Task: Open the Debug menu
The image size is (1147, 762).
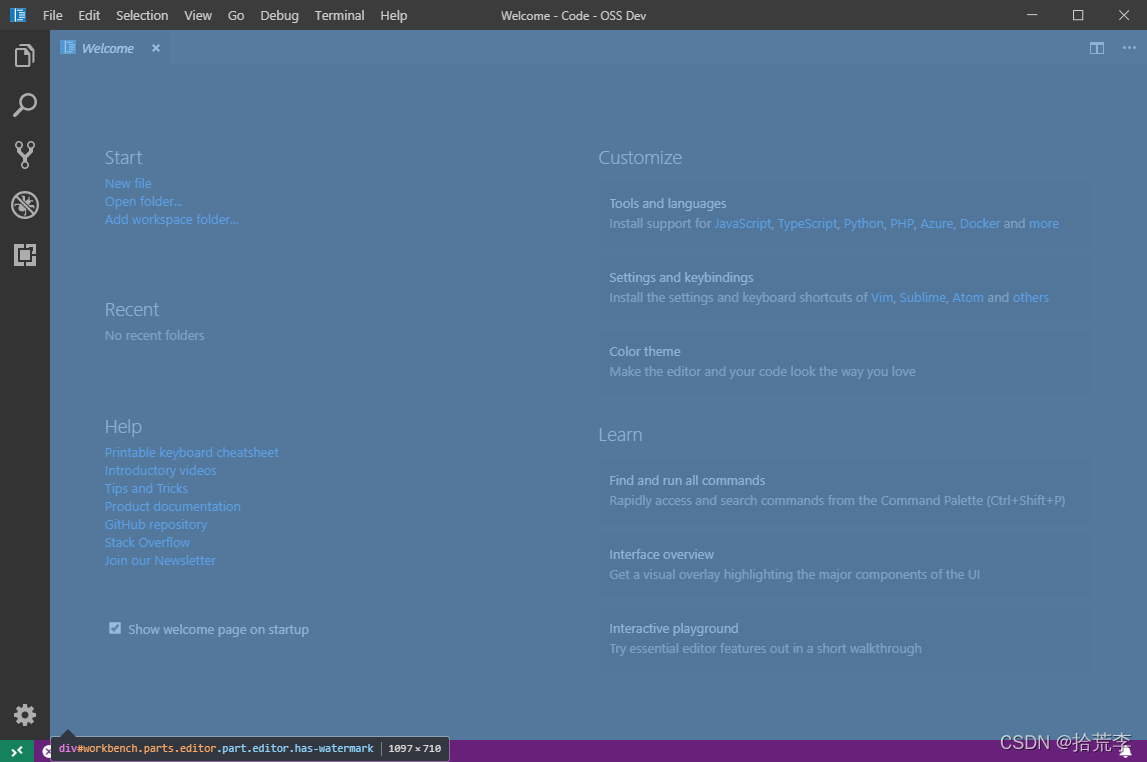Action: click(279, 15)
